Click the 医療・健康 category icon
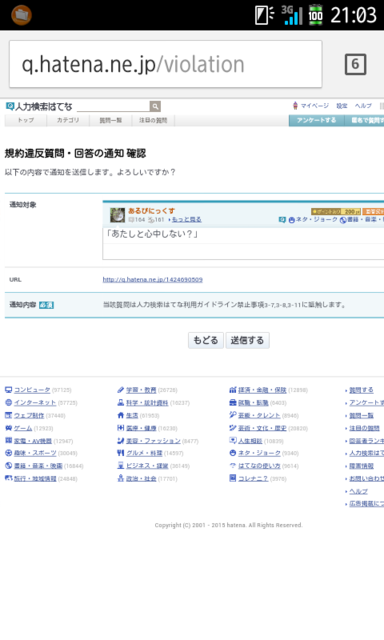This screenshot has width=384, height=640. point(120,428)
